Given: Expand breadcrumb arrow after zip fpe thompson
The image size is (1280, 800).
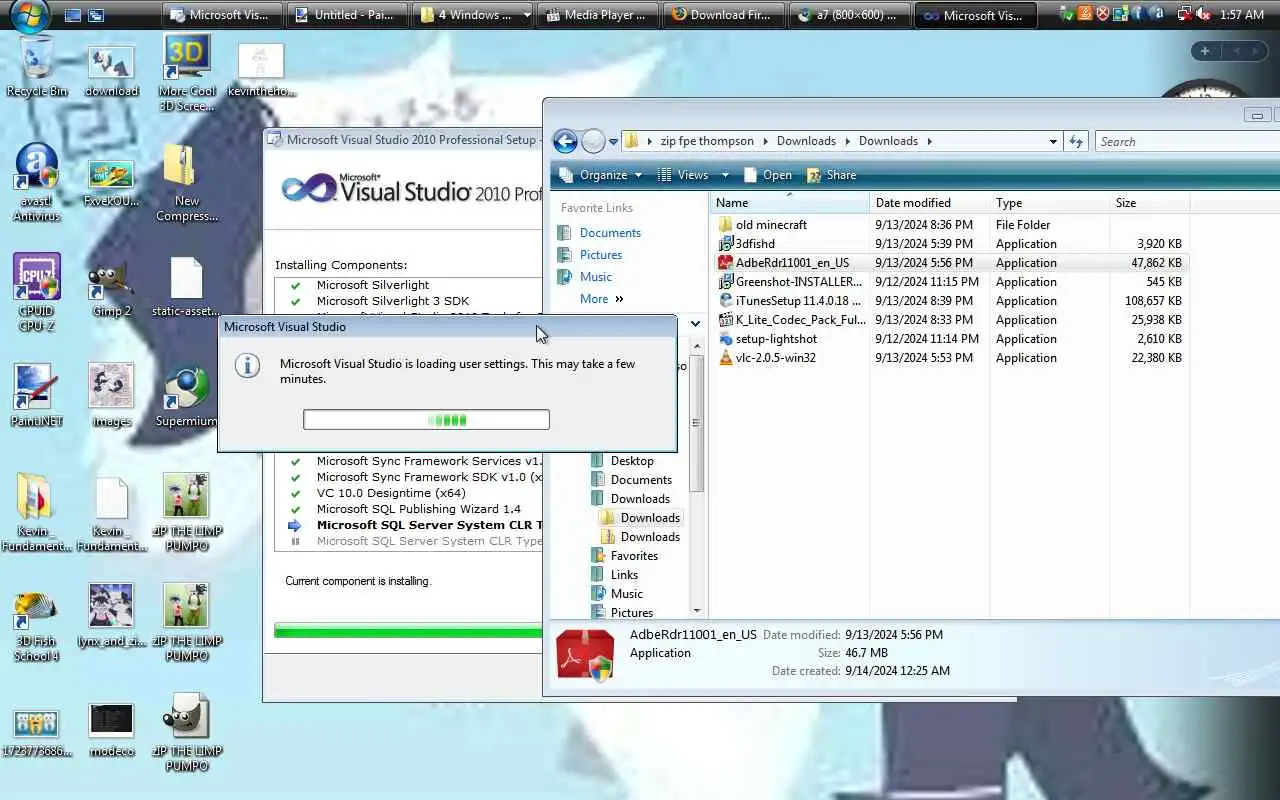Looking at the screenshot, I should pyautogui.click(x=766, y=141).
